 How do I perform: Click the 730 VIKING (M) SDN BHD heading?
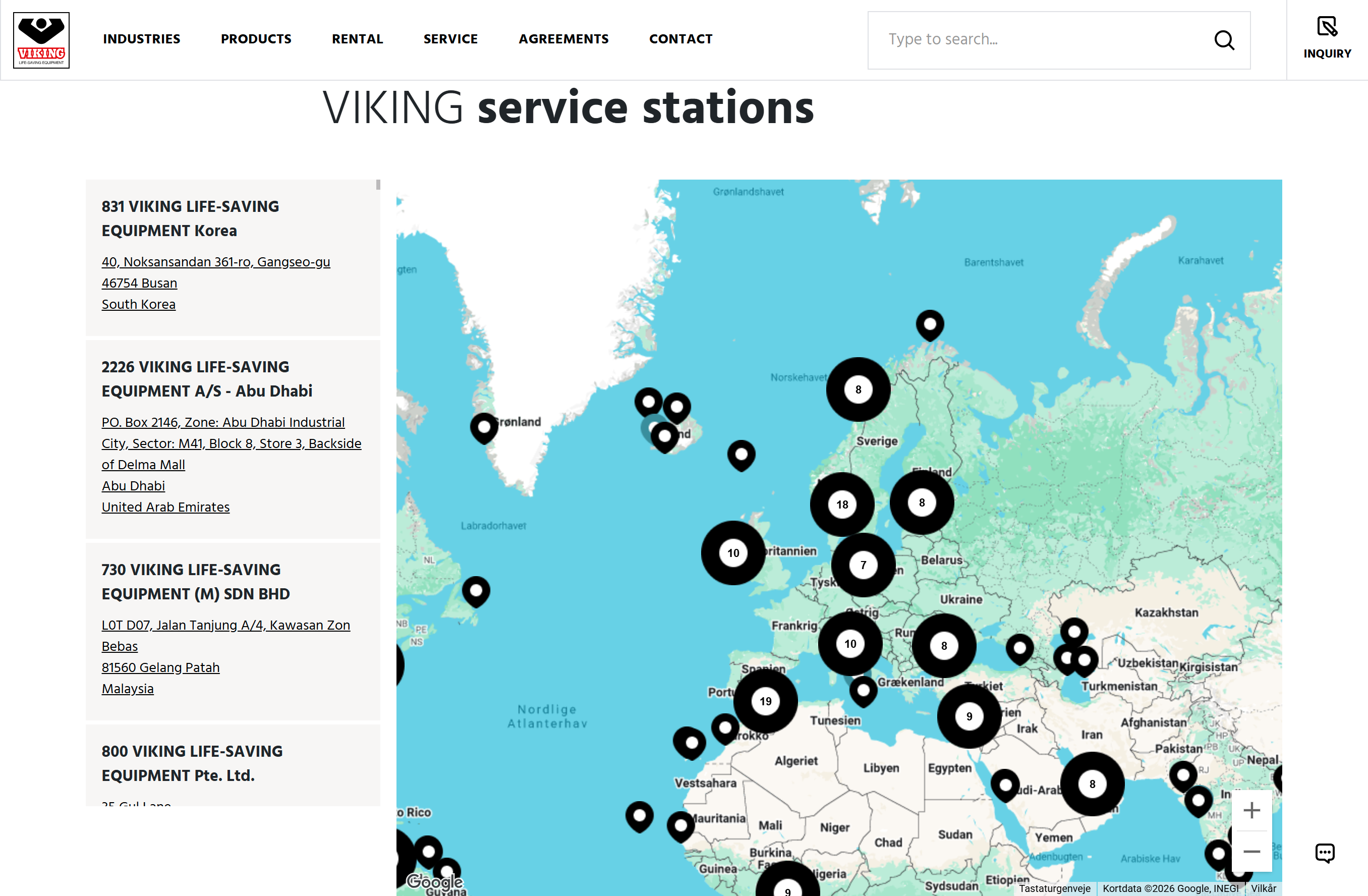(x=195, y=582)
